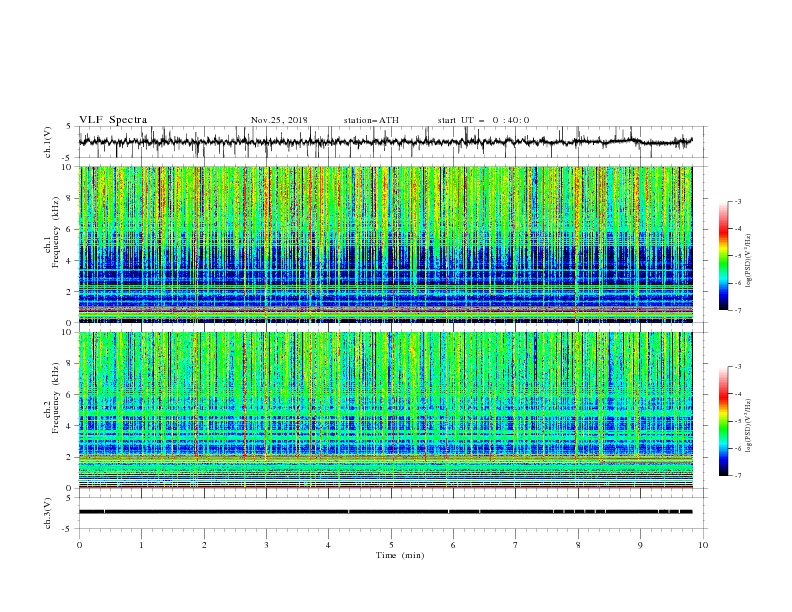This screenshot has height=612, width=792.
Task: Select the "start UT = 0 :40: 0" text
Action: click(483, 120)
